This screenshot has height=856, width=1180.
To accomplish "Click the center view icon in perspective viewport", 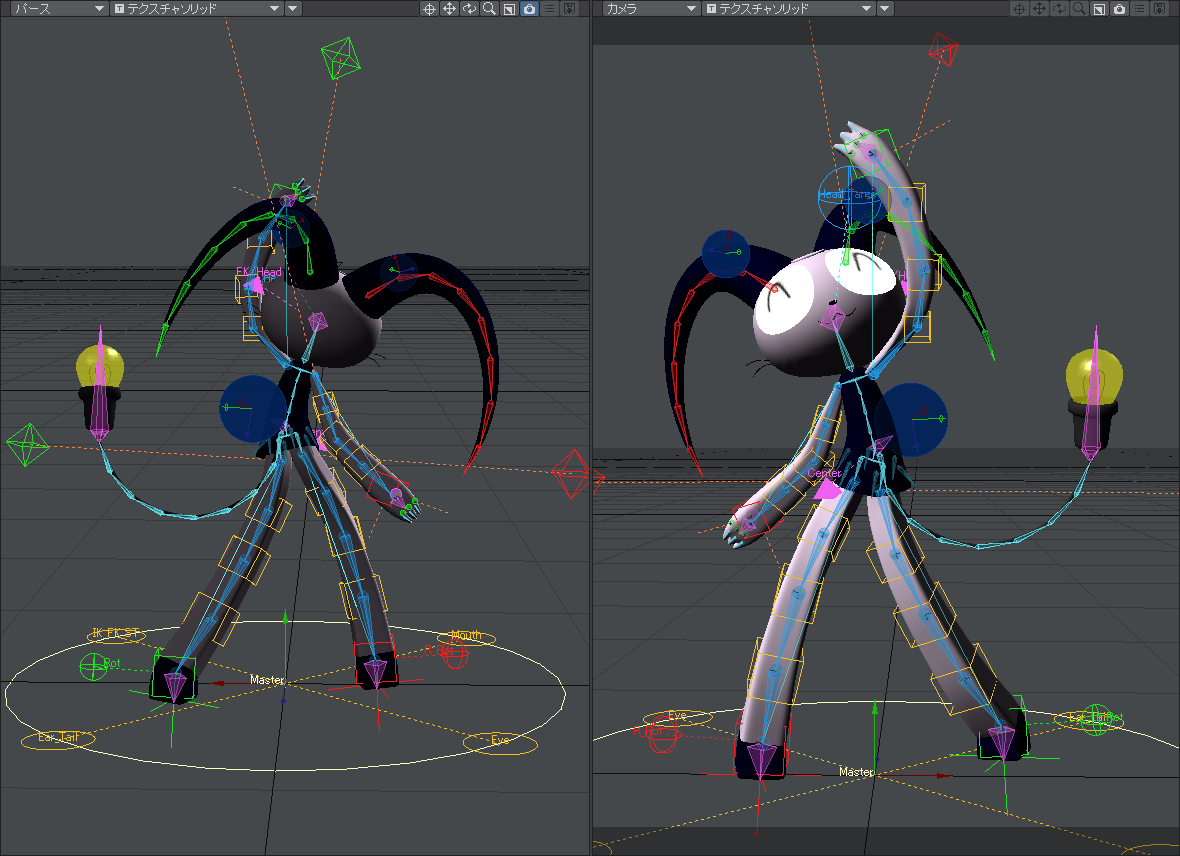I will 429,9.
